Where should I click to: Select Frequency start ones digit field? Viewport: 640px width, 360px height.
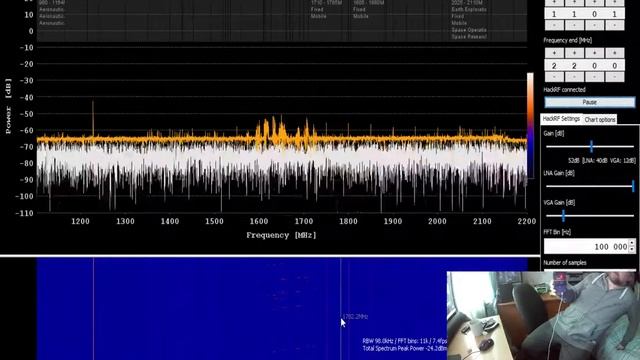[x=614, y=14]
